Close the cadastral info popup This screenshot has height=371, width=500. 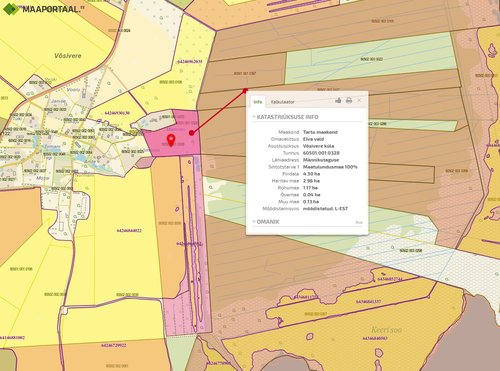pos(359,100)
